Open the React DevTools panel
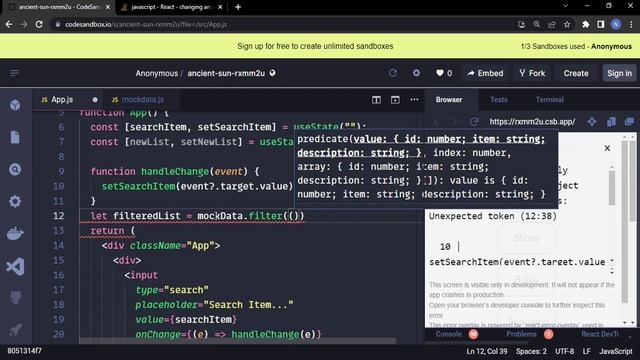 coord(600,334)
